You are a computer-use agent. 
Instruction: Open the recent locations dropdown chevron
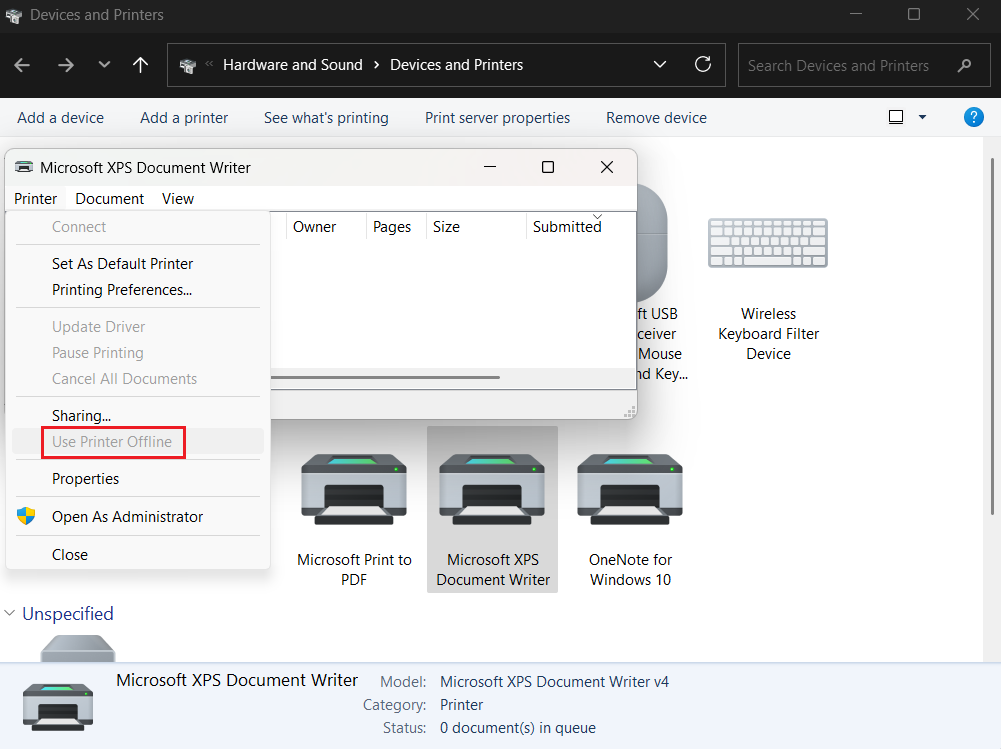click(104, 65)
